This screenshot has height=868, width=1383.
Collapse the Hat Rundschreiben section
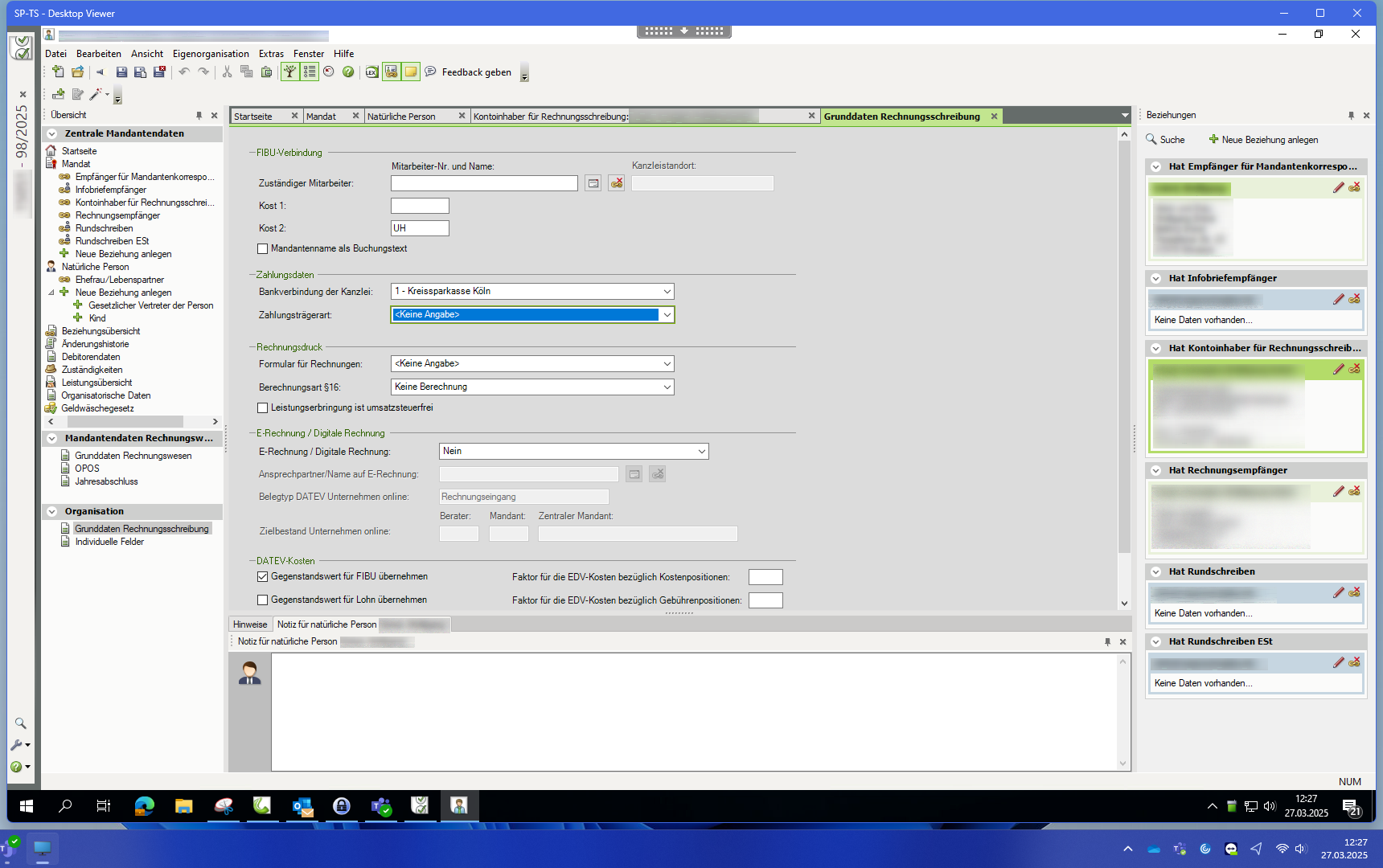pyautogui.click(x=1155, y=572)
